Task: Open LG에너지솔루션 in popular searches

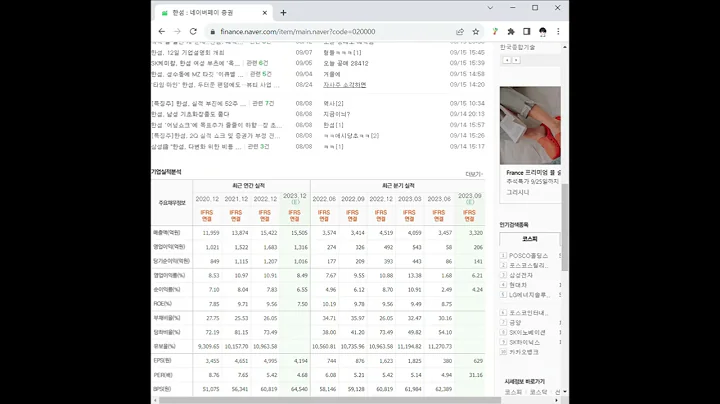Action: point(529,295)
